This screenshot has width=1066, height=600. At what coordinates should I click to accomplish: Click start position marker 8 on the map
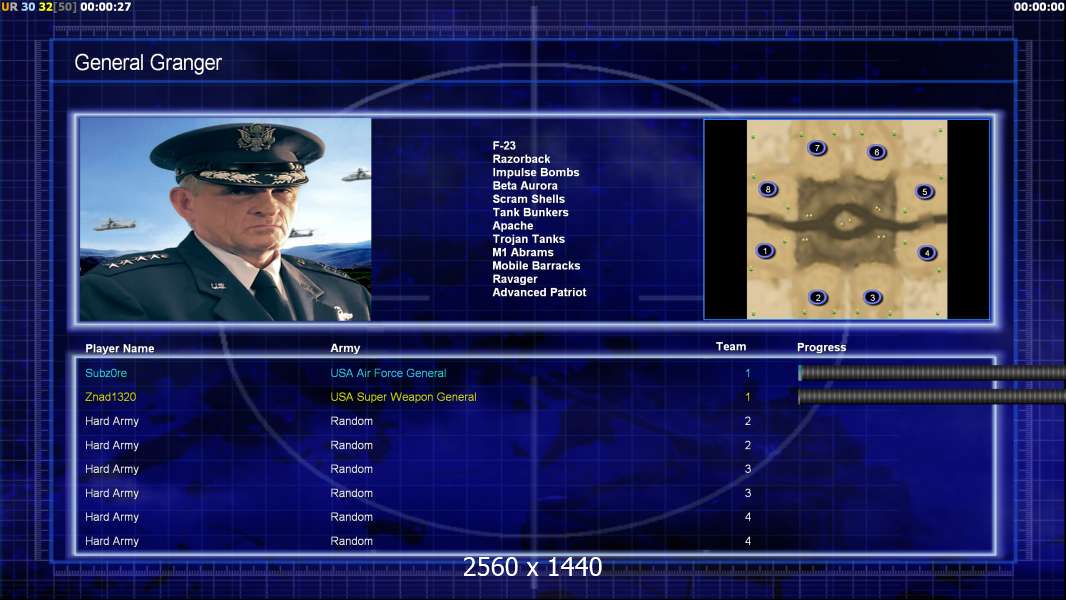[x=768, y=189]
